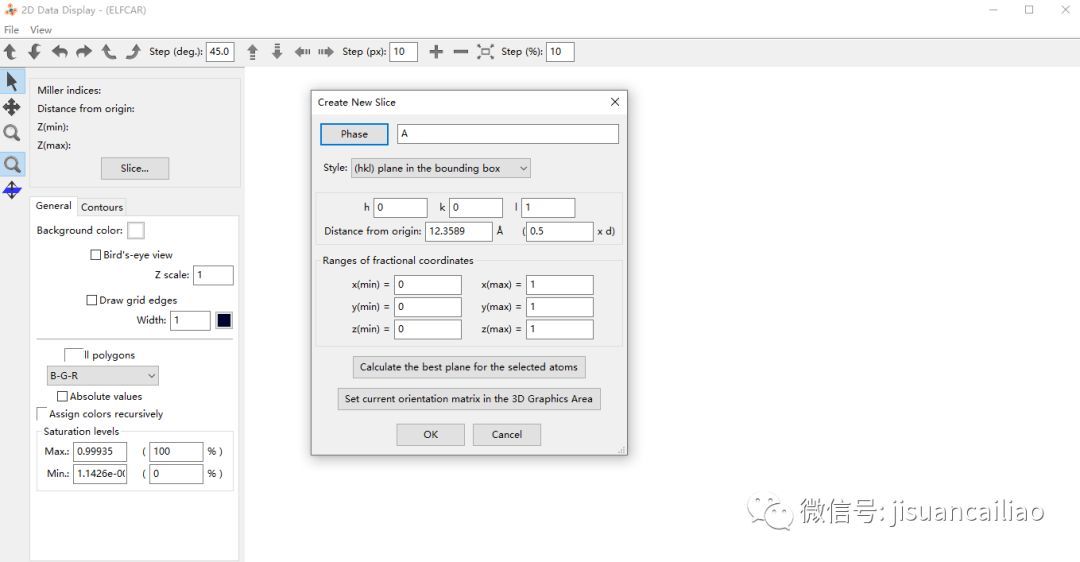Enable Bird's-eye view checkbox

click(96, 255)
